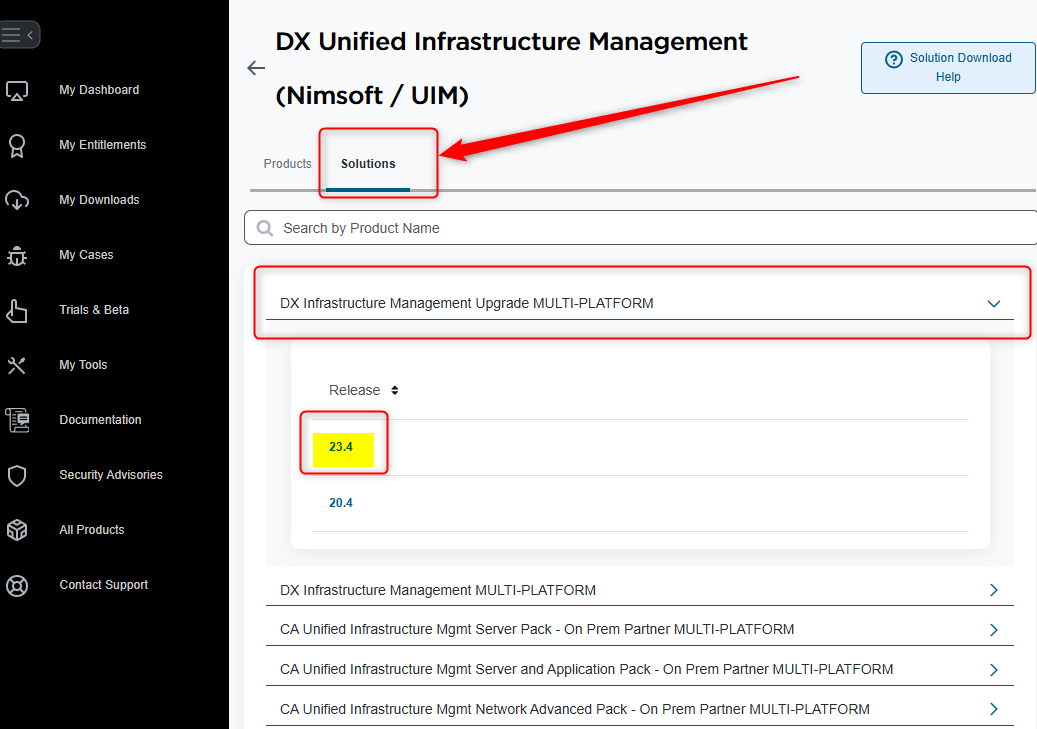Go back using the left arrow
Screen dimensions: 1037x729
[x=256, y=67]
